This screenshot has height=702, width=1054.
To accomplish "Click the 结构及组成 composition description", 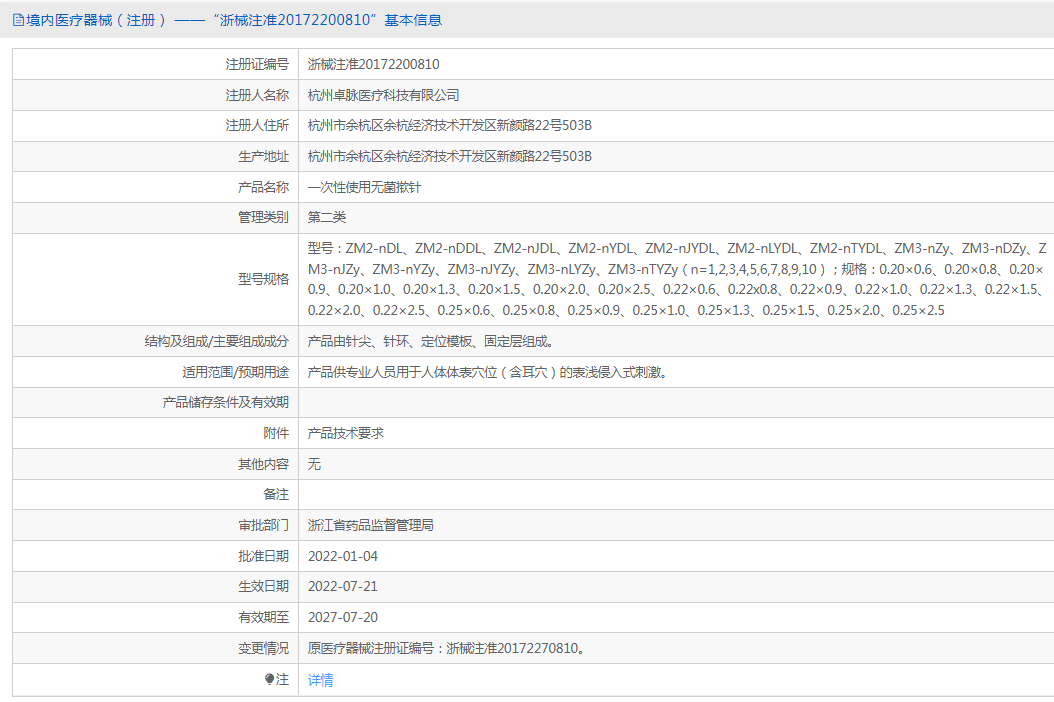I will click(427, 341).
